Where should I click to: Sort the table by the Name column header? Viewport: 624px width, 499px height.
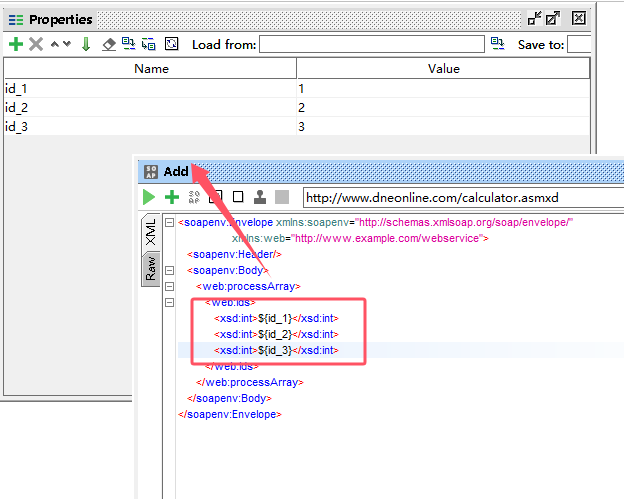[x=150, y=69]
